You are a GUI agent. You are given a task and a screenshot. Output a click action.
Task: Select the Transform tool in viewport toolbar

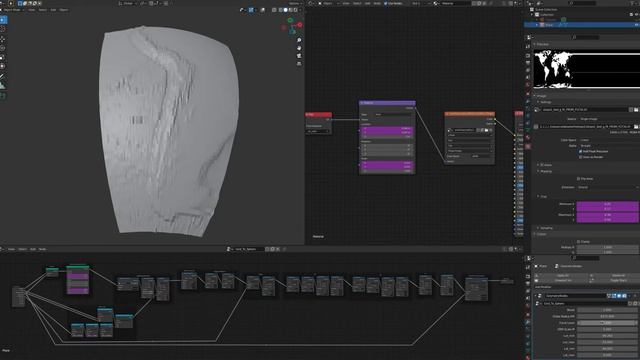click(x=2, y=66)
